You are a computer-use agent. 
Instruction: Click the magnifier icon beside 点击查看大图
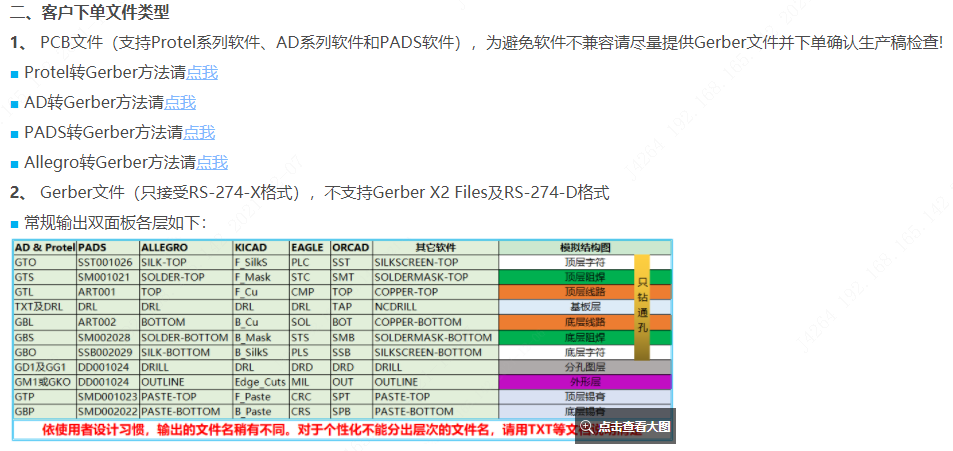click(x=587, y=427)
